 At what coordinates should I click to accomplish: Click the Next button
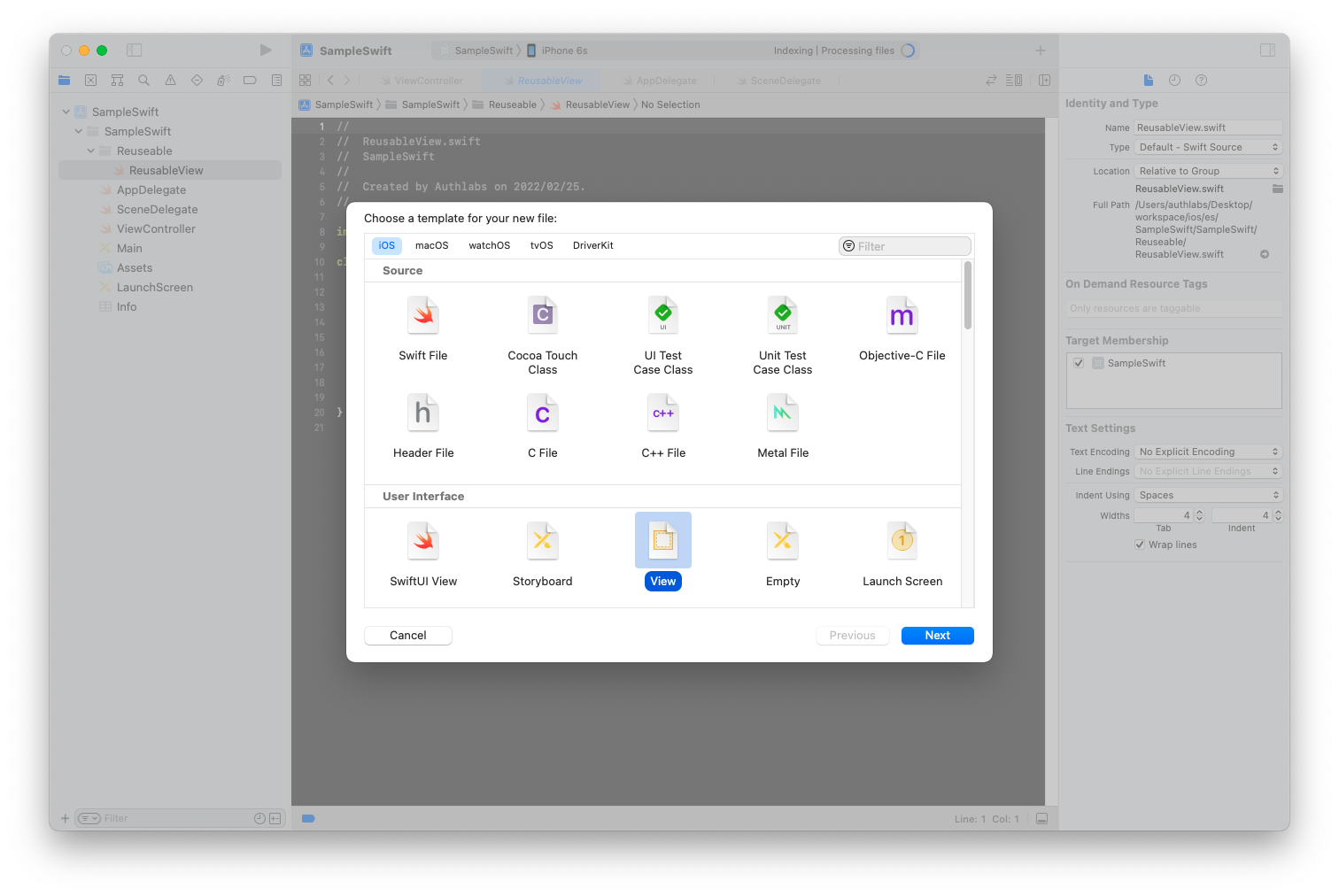click(x=938, y=636)
